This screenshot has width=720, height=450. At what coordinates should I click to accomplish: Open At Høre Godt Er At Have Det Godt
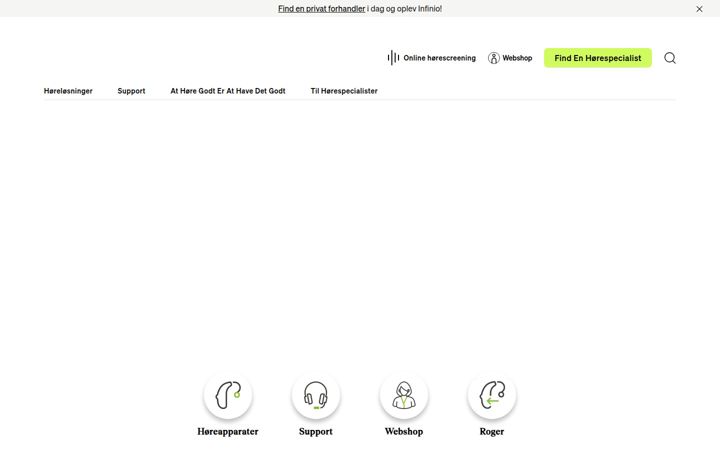pyautogui.click(x=228, y=91)
